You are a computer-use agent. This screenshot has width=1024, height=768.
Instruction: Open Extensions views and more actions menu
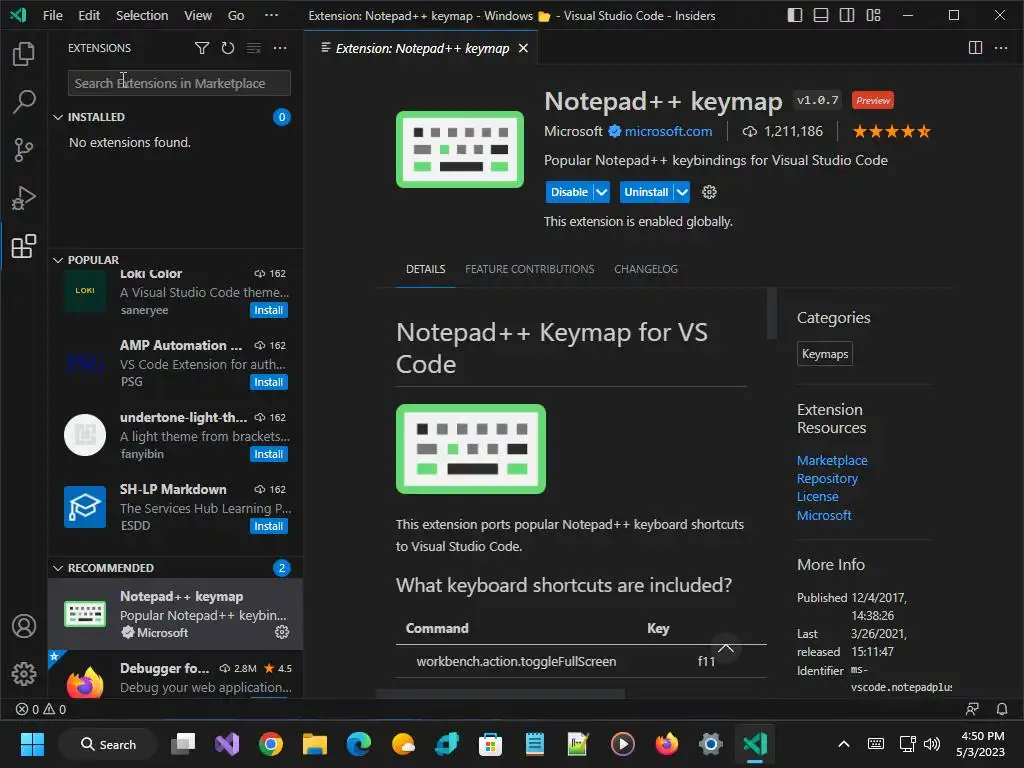click(280, 48)
